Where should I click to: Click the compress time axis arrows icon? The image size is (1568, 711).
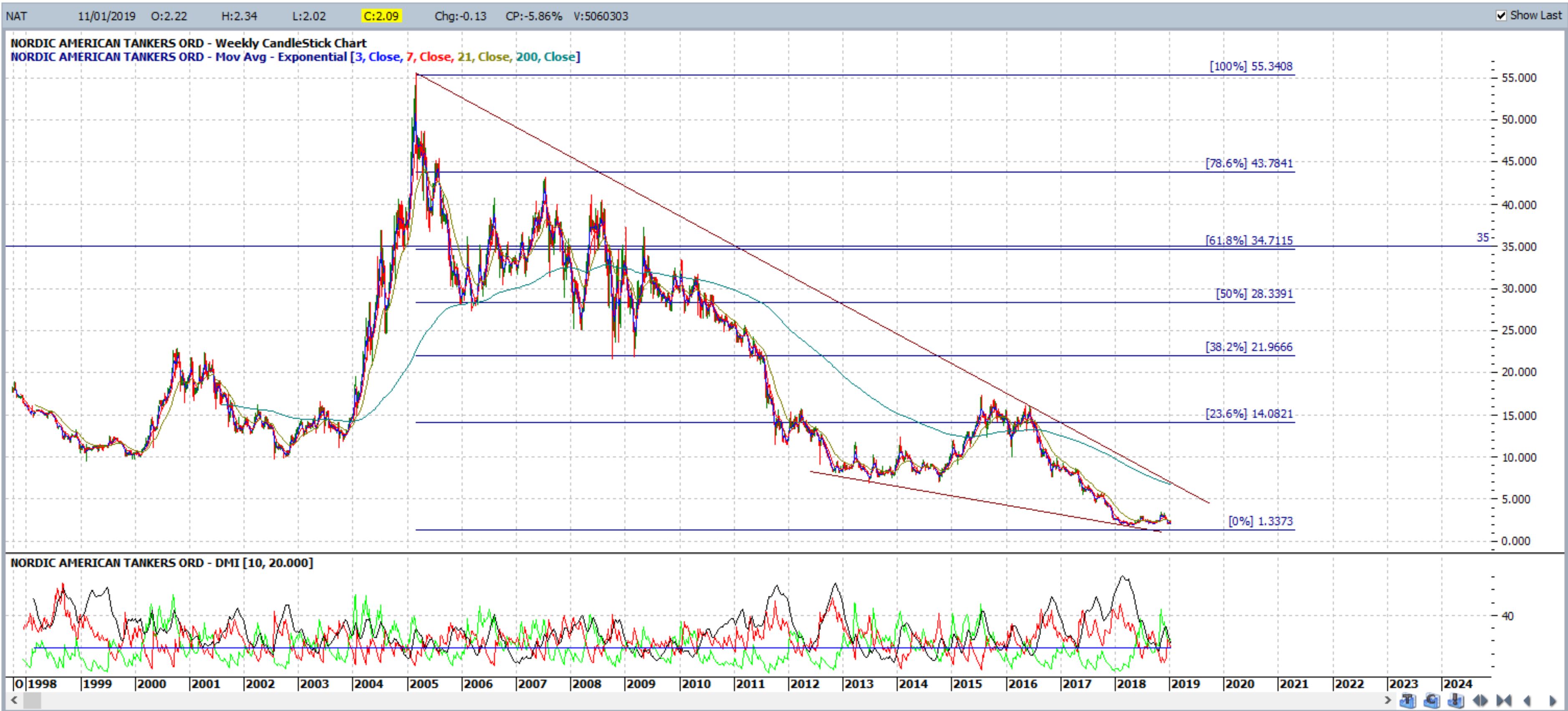coord(1504,701)
